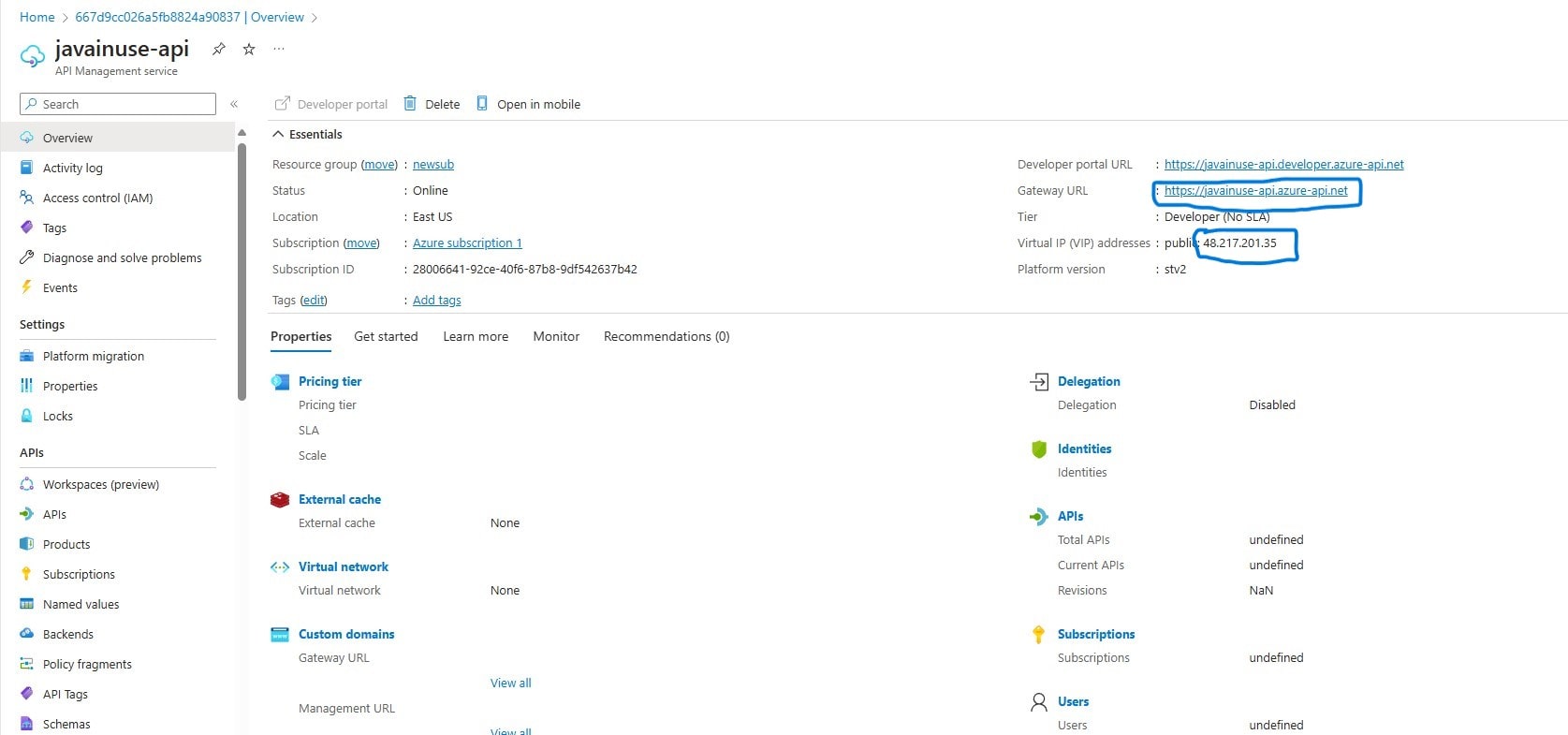Screen dimensions: 1568x735
Task: Click the Tags icon in sidebar
Action: 27,228
